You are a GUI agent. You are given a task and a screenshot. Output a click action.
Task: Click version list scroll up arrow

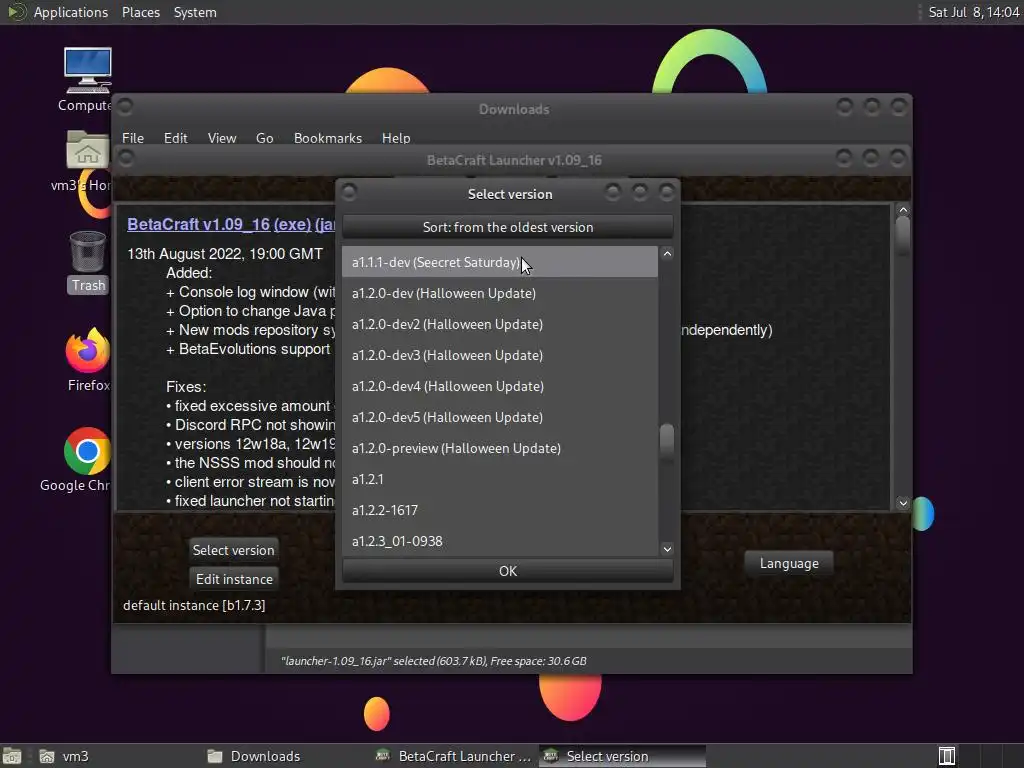(x=667, y=254)
